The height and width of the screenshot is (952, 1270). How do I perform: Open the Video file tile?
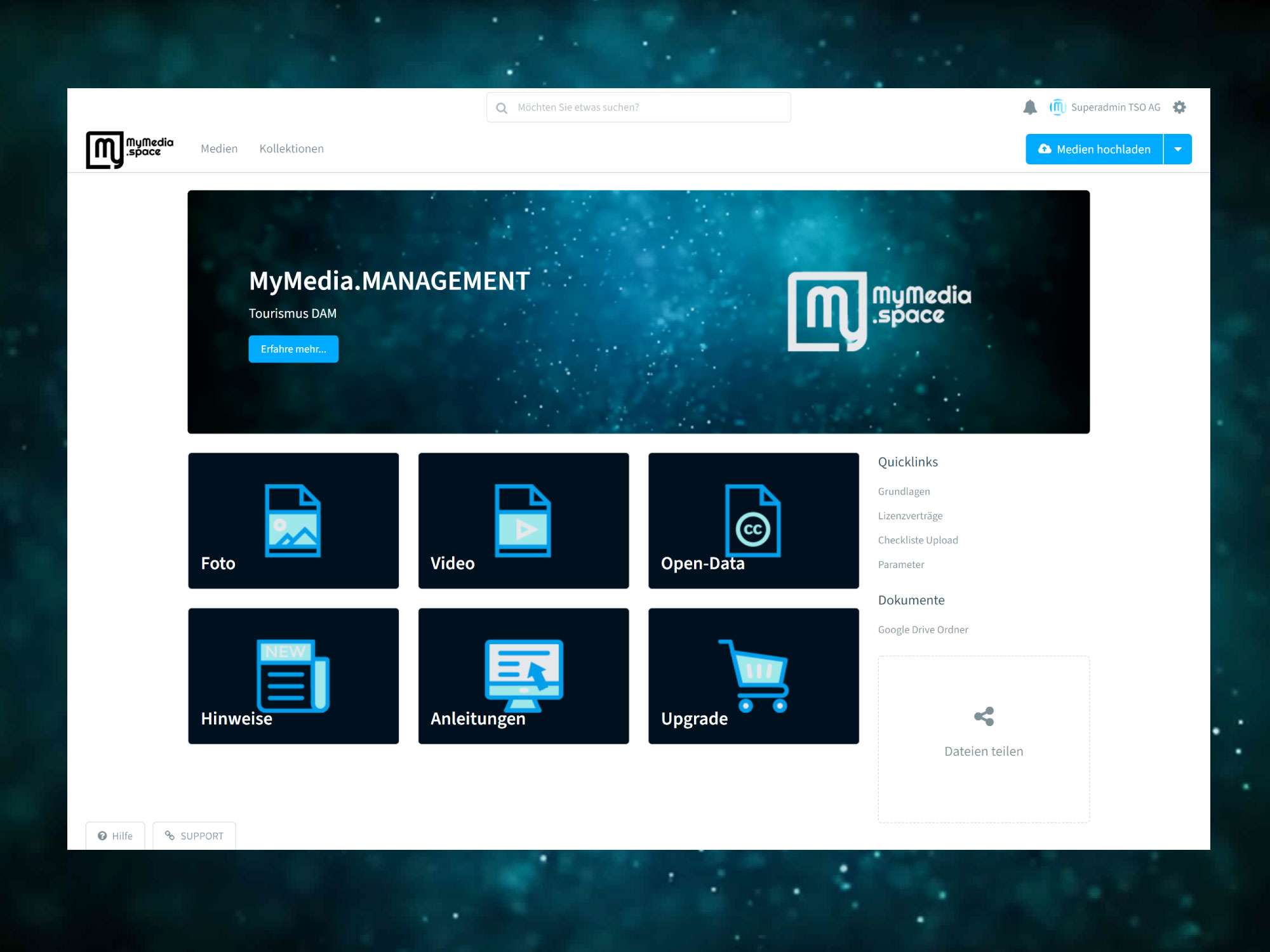pyautogui.click(x=523, y=520)
